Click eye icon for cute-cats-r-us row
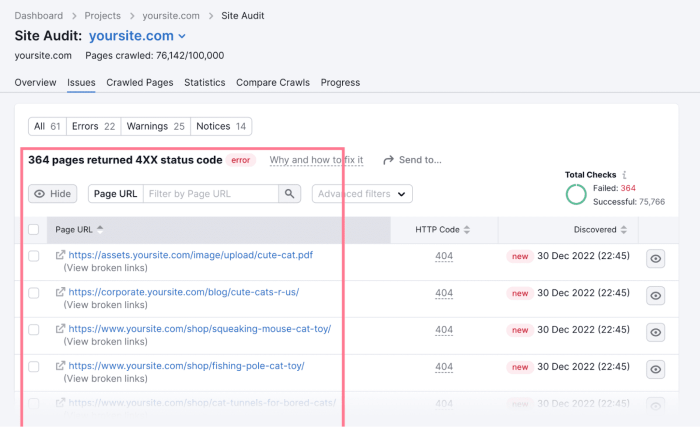This screenshot has height=427, width=700. pos(655,295)
